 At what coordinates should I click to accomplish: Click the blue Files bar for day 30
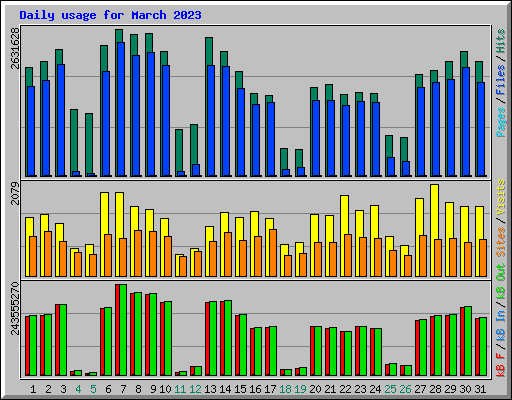coord(466,122)
